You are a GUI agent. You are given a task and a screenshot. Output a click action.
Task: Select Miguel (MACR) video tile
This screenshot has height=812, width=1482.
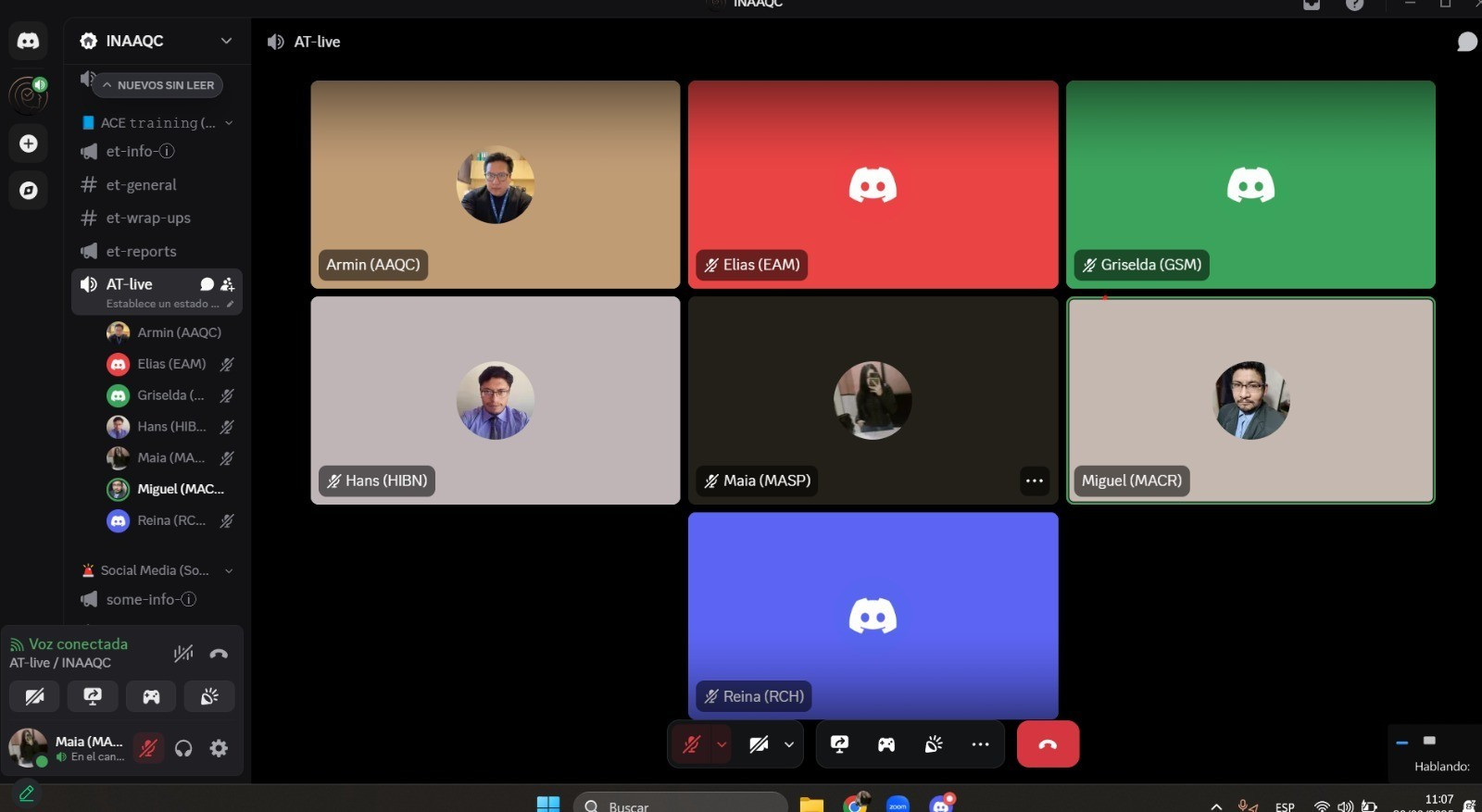point(1250,400)
